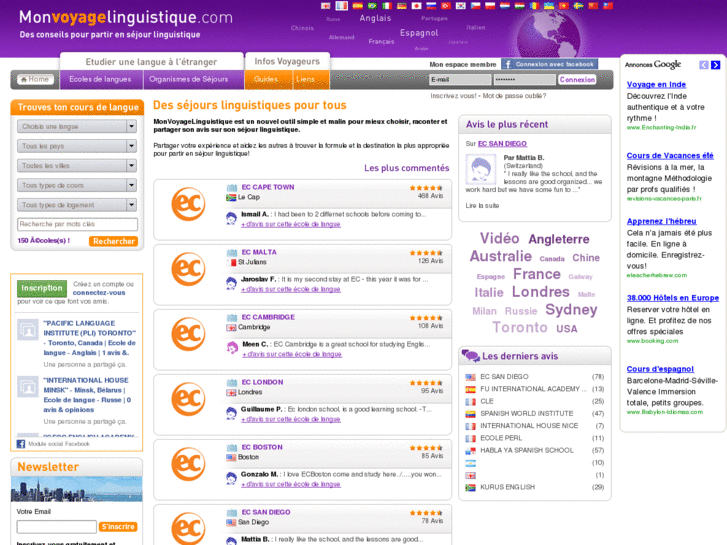Click the next arrow in Google ads
The height and width of the screenshot is (545, 727).
tap(715, 65)
